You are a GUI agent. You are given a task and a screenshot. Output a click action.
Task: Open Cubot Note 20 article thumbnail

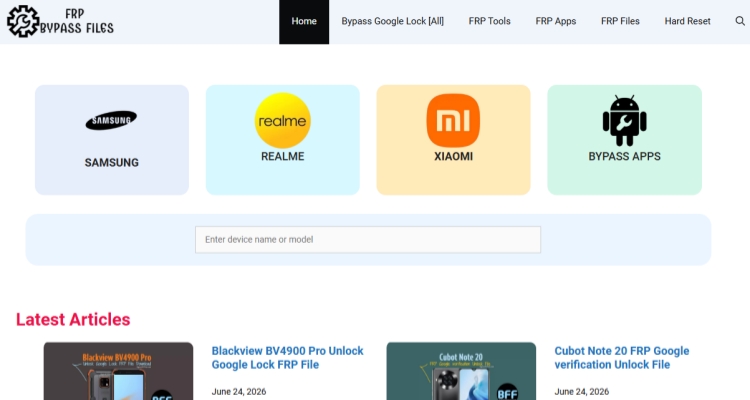461,371
